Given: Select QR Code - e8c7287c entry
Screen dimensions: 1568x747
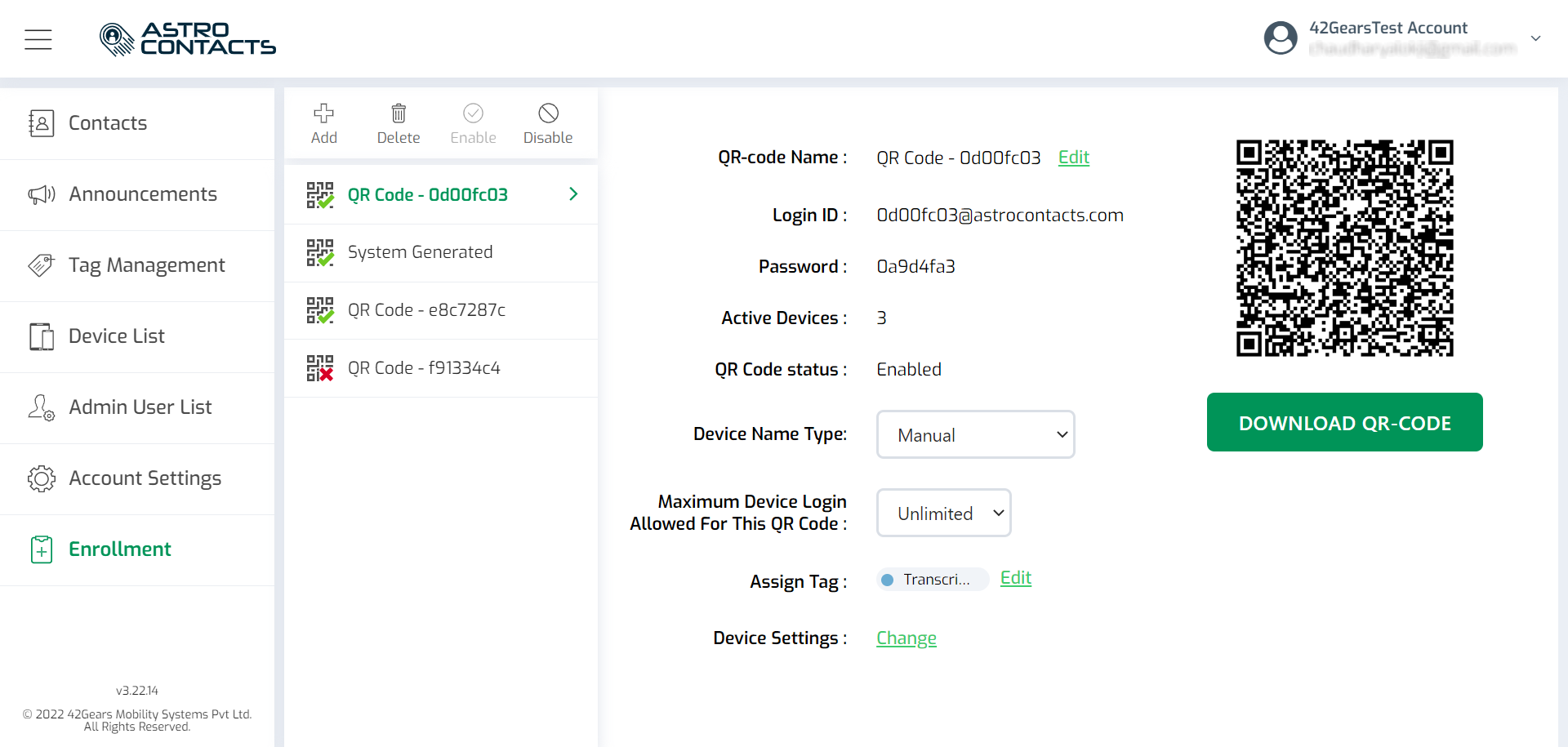Looking at the screenshot, I should 441,310.
